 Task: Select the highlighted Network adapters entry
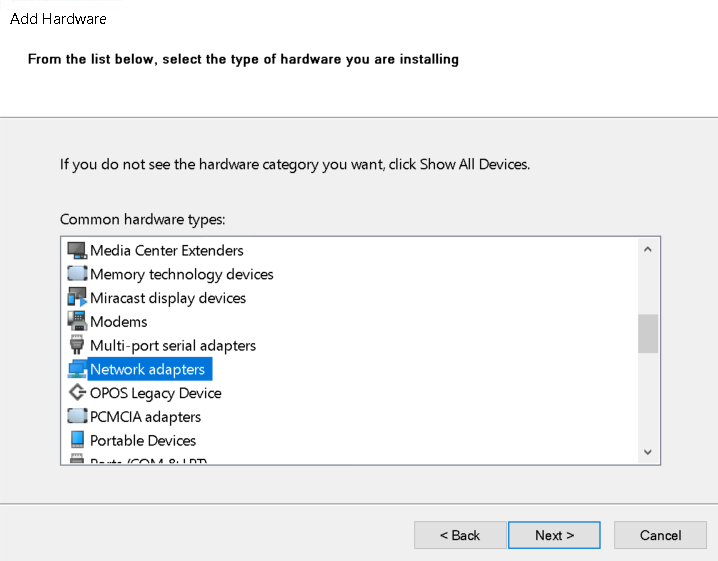click(148, 370)
